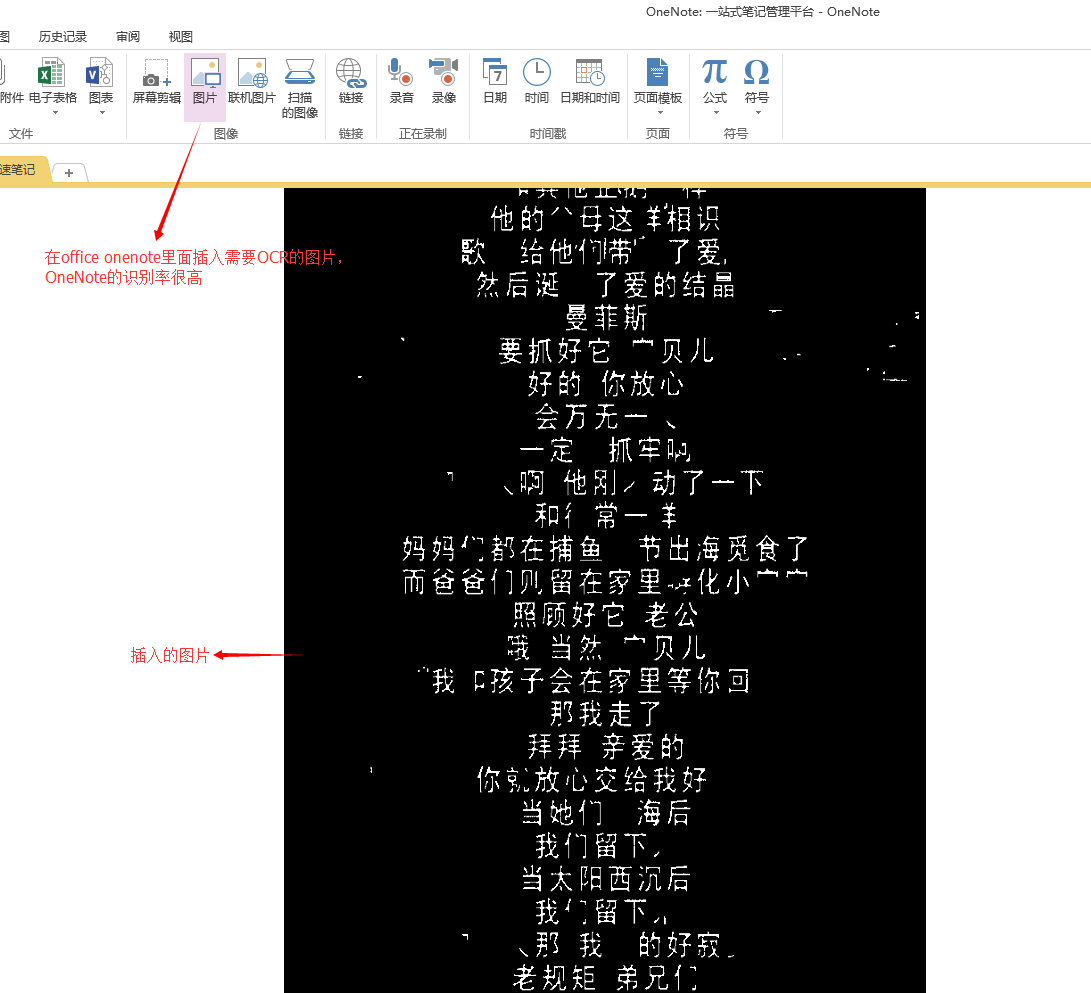Expand the 图表 Visio diagram dropdown
Image resolution: width=1091 pixels, height=993 pixels.
[101, 112]
